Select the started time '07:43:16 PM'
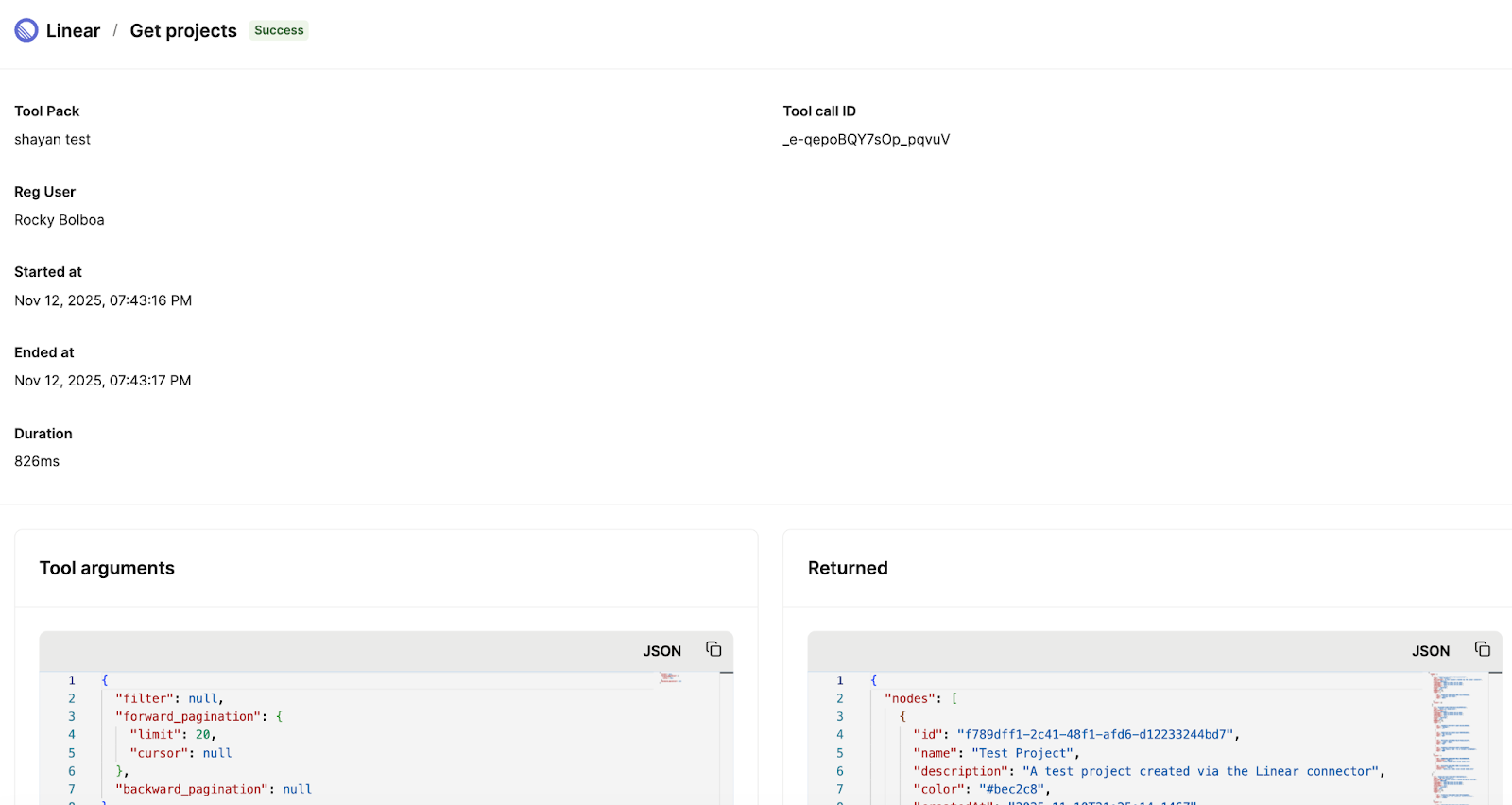Screen dimensions: 1512x805 click(x=151, y=300)
